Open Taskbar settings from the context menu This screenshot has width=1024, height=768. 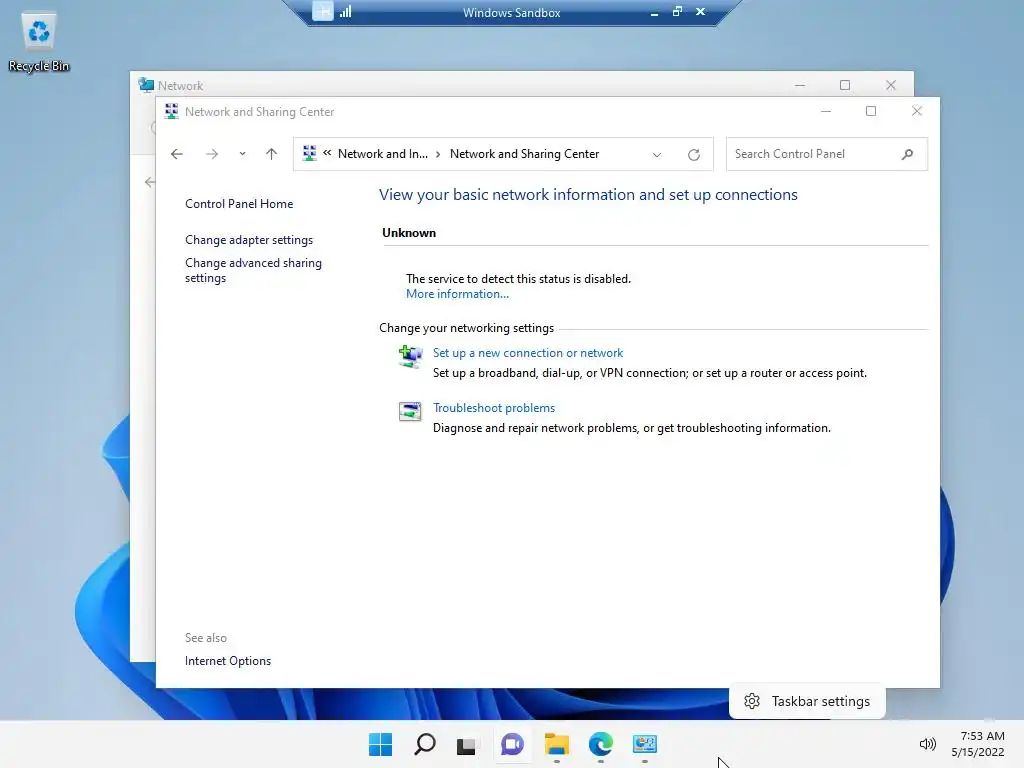(x=807, y=701)
